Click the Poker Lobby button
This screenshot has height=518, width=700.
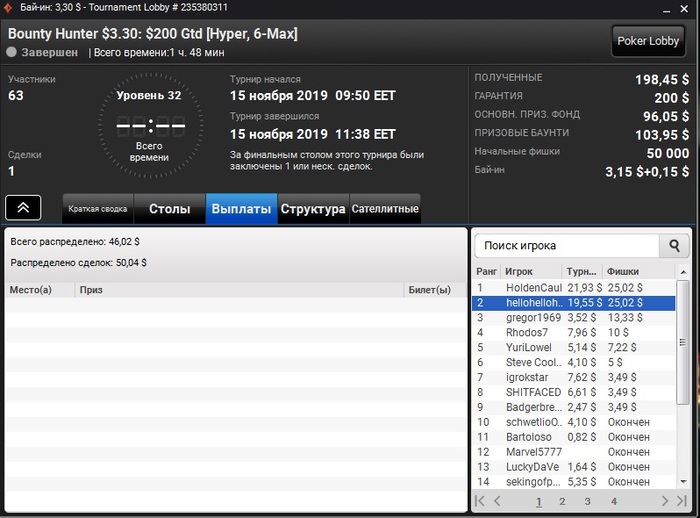click(648, 41)
